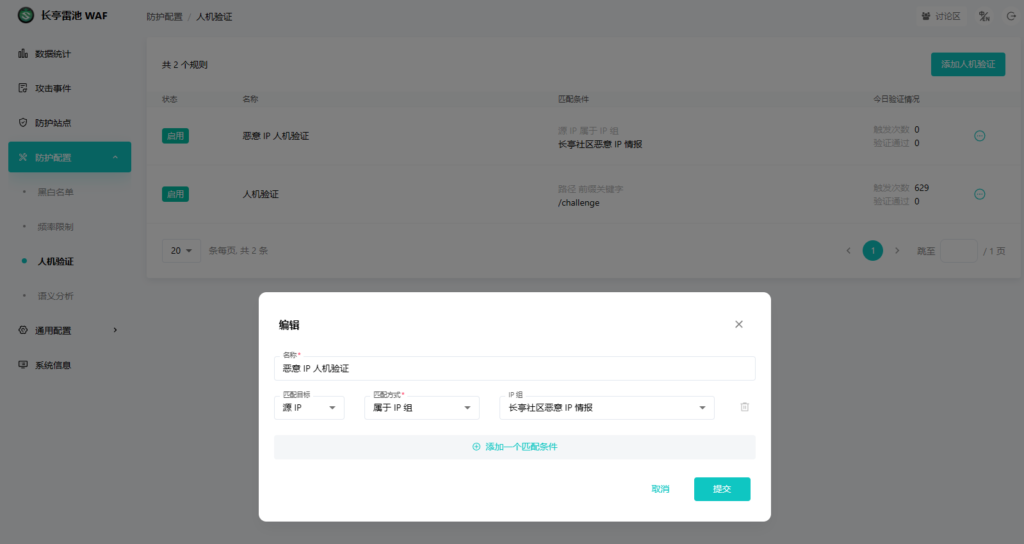Open the 匹配方式 属于 IP 组 dropdown
1024x544 pixels.
click(422, 408)
